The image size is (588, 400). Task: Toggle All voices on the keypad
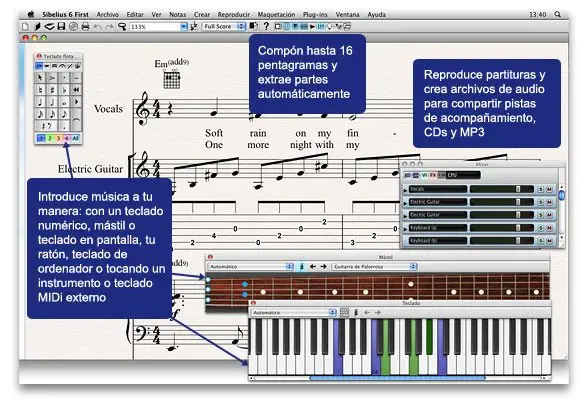click(75, 138)
